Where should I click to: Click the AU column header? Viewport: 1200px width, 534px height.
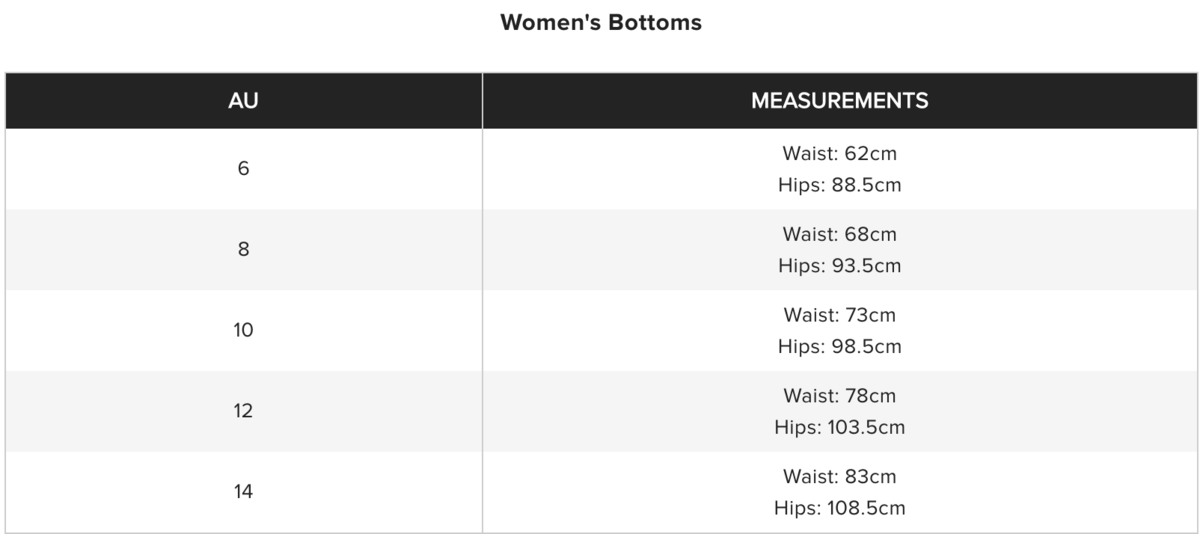(243, 101)
